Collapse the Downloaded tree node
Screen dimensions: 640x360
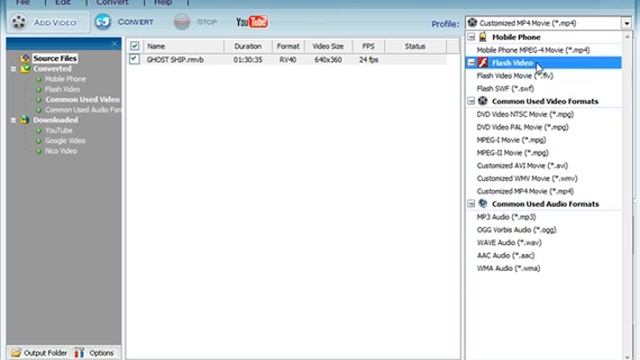click(x=13, y=120)
